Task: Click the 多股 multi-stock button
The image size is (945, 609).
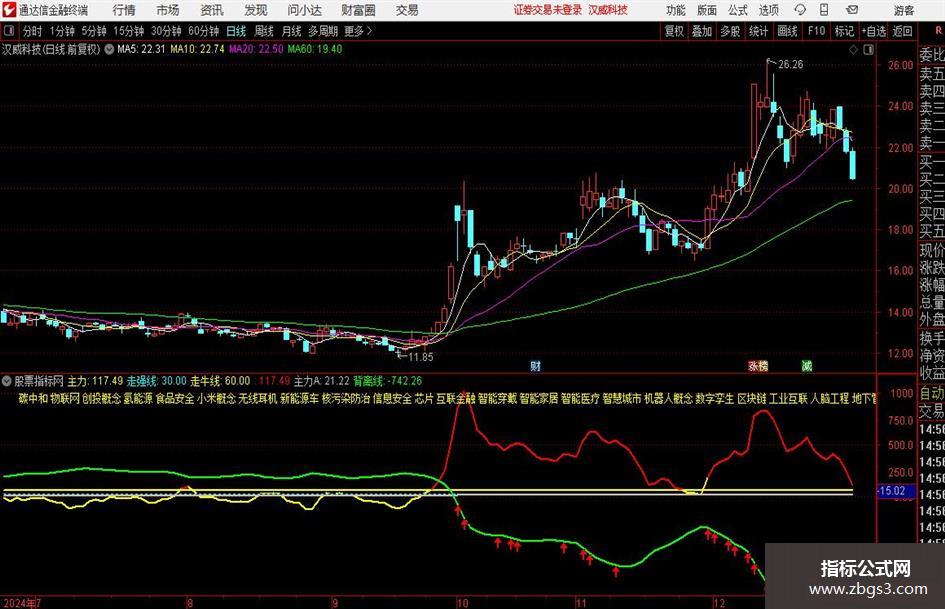Action: click(x=730, y=31)
